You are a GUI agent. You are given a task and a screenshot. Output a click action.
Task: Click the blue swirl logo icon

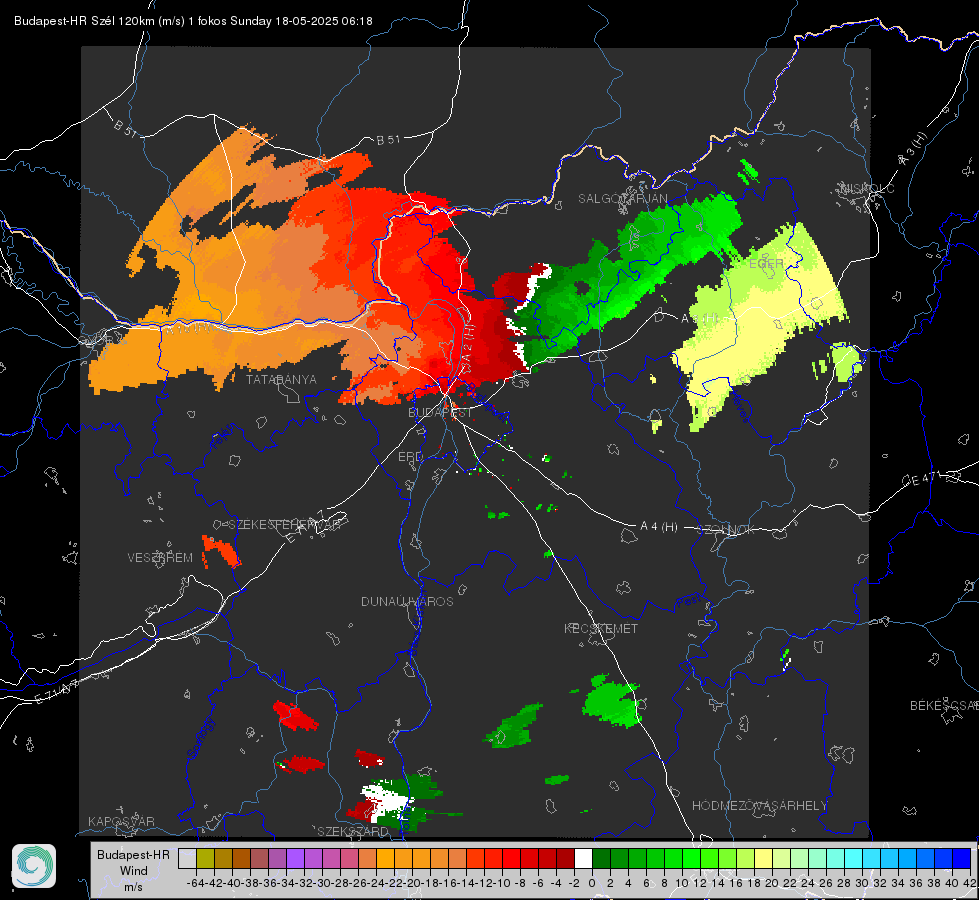[34, 866]
